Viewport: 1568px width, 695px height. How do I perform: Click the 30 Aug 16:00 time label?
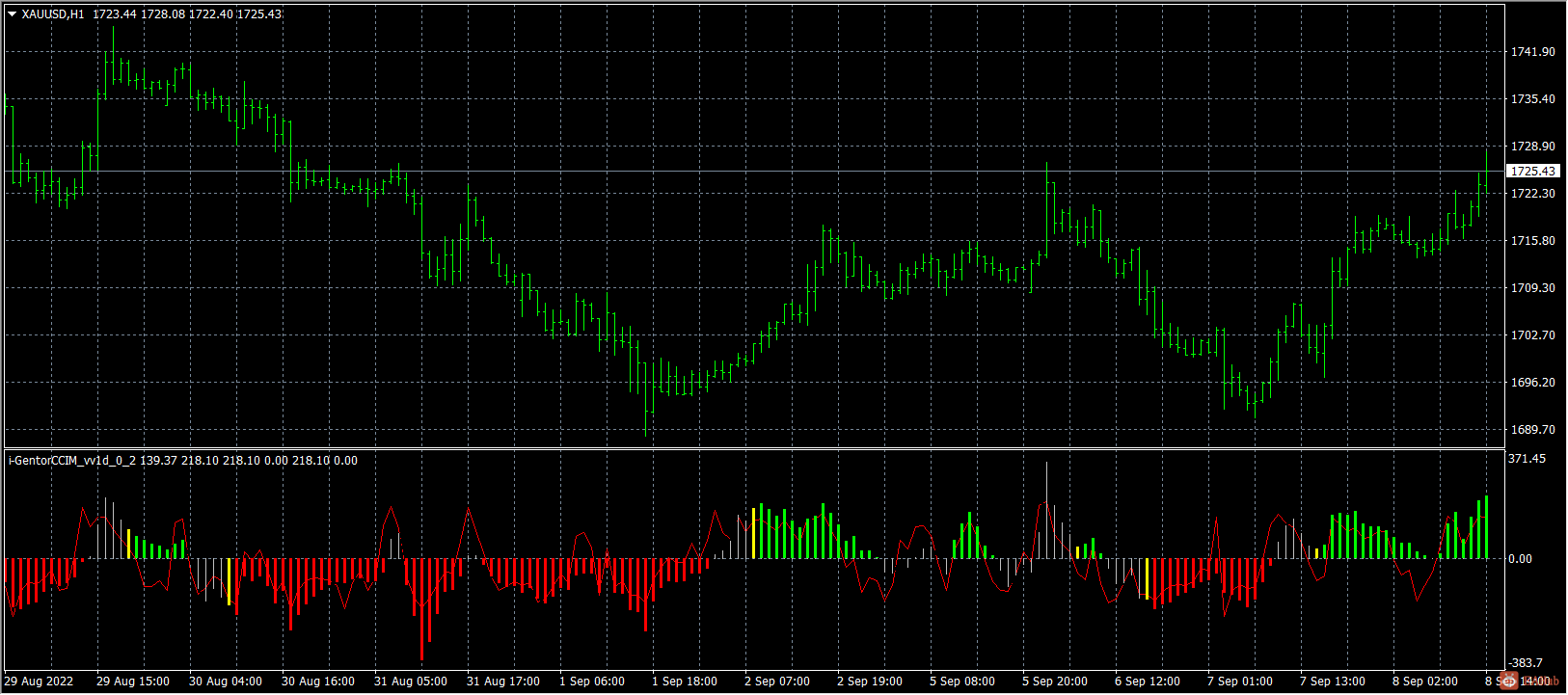click(x=318, y=682)
